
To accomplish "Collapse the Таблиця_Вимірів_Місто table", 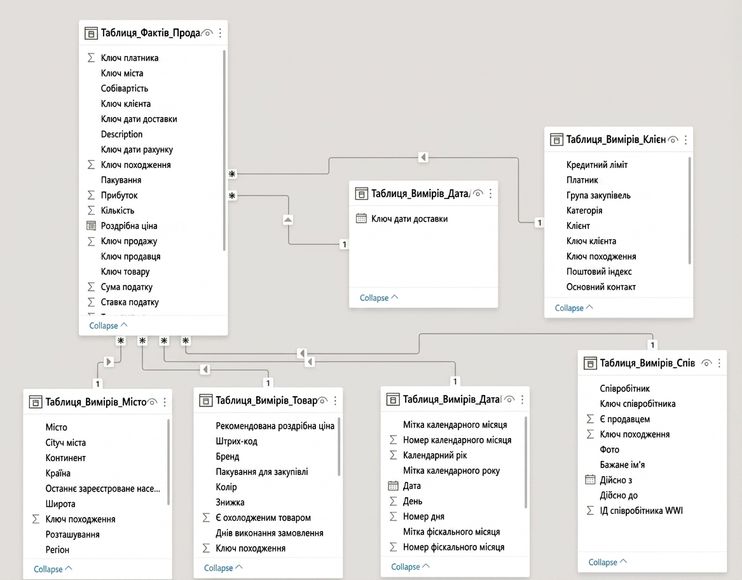I will pyautogui.click(x=53, y=569).
